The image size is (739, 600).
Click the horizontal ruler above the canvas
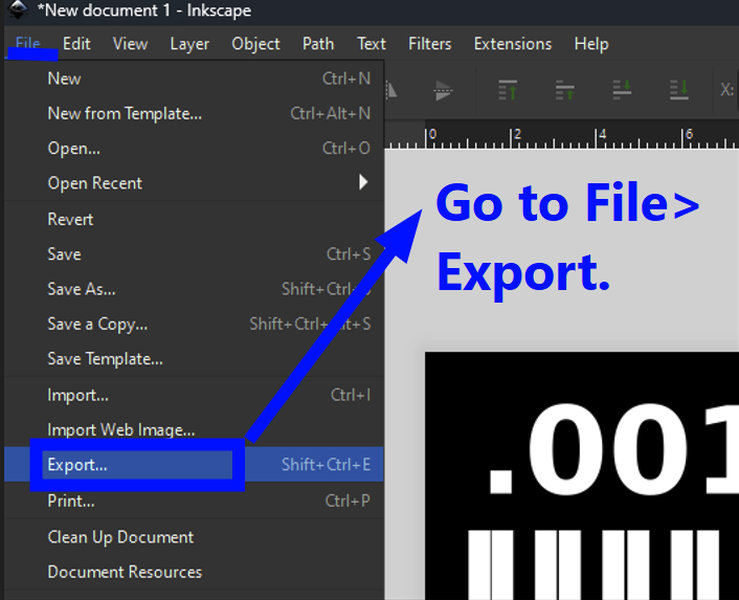(562, 136)
